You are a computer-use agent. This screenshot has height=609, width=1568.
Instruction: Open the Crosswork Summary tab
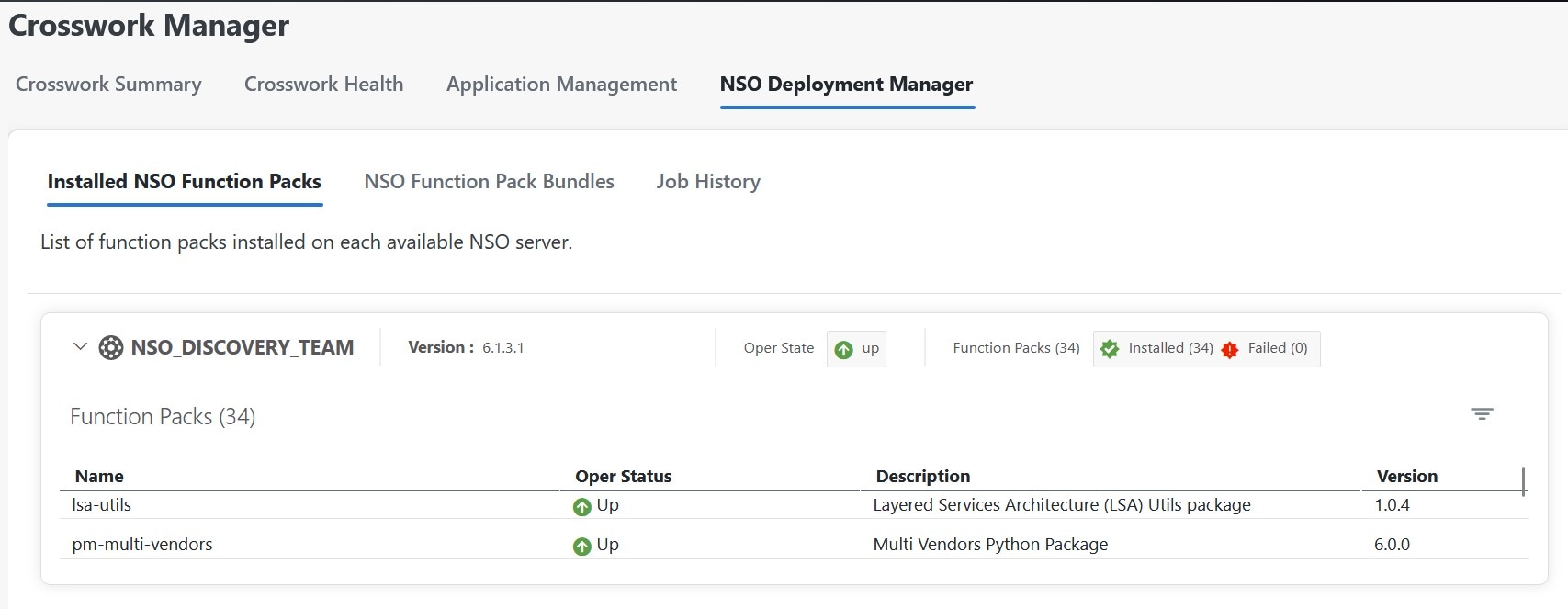pos(108,84)
